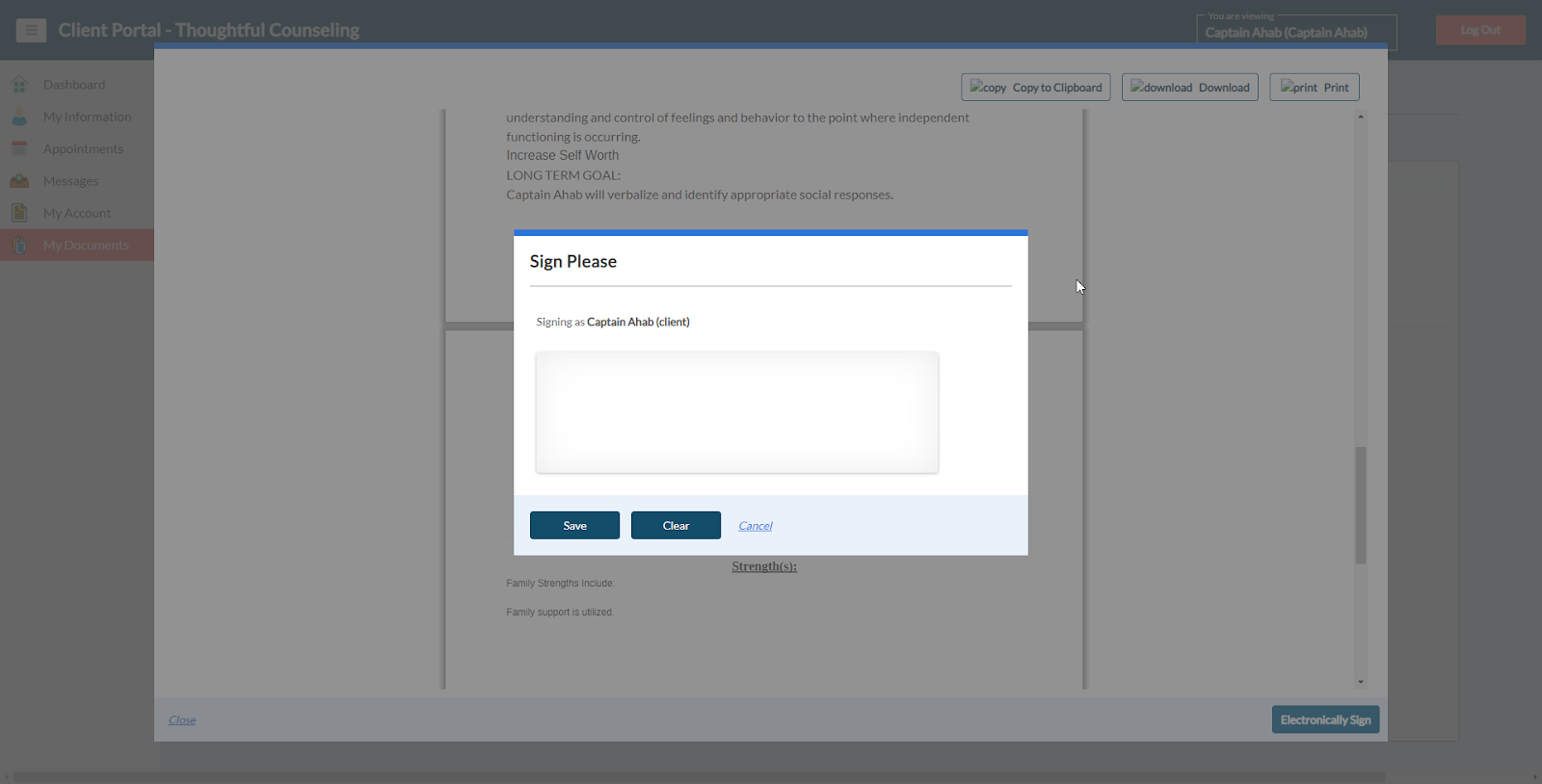This screenshot has height=784, width=1542.
Task: Save the signature
Action: point(574,525)
